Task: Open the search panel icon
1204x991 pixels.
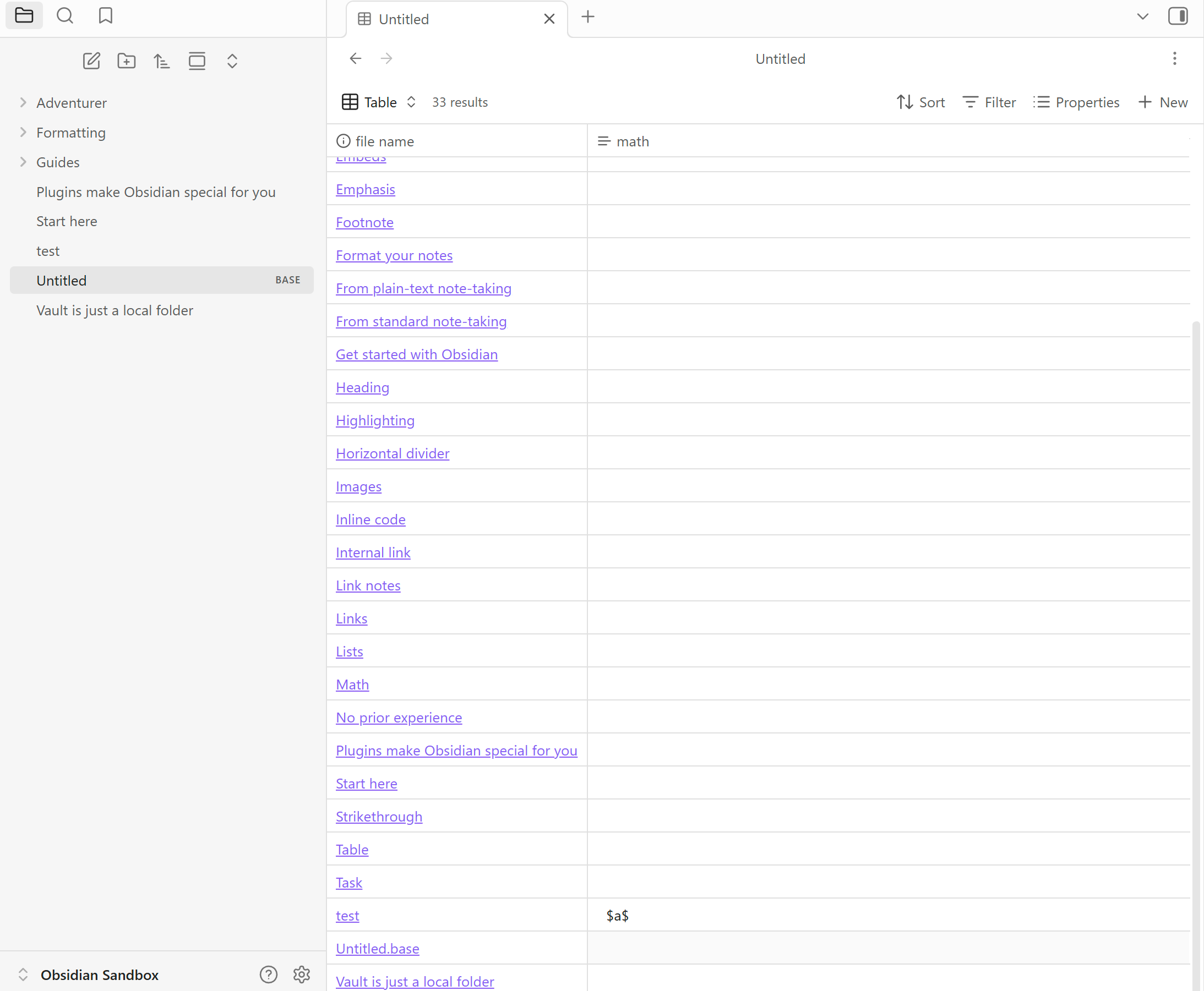Action: click(x=64, y=16)
